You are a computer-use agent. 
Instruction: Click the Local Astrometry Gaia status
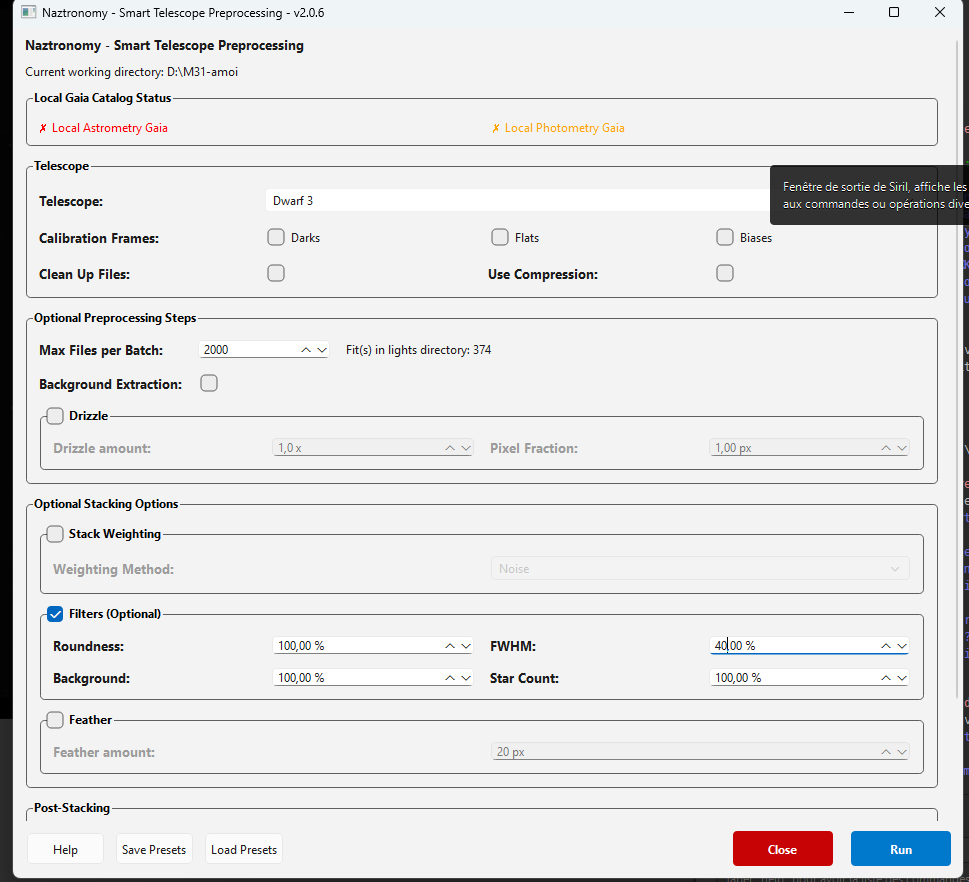click(103, 128)
